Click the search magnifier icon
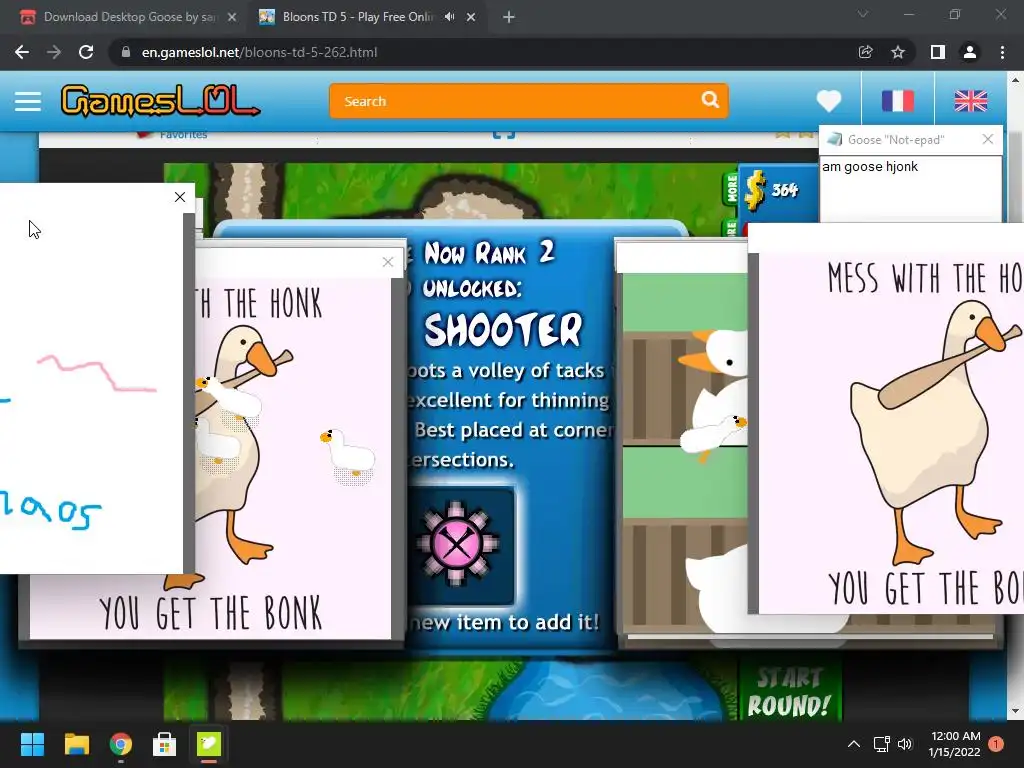Viewport: 1024px width, 768px height. pyautogui.click(x=710, y=100)
